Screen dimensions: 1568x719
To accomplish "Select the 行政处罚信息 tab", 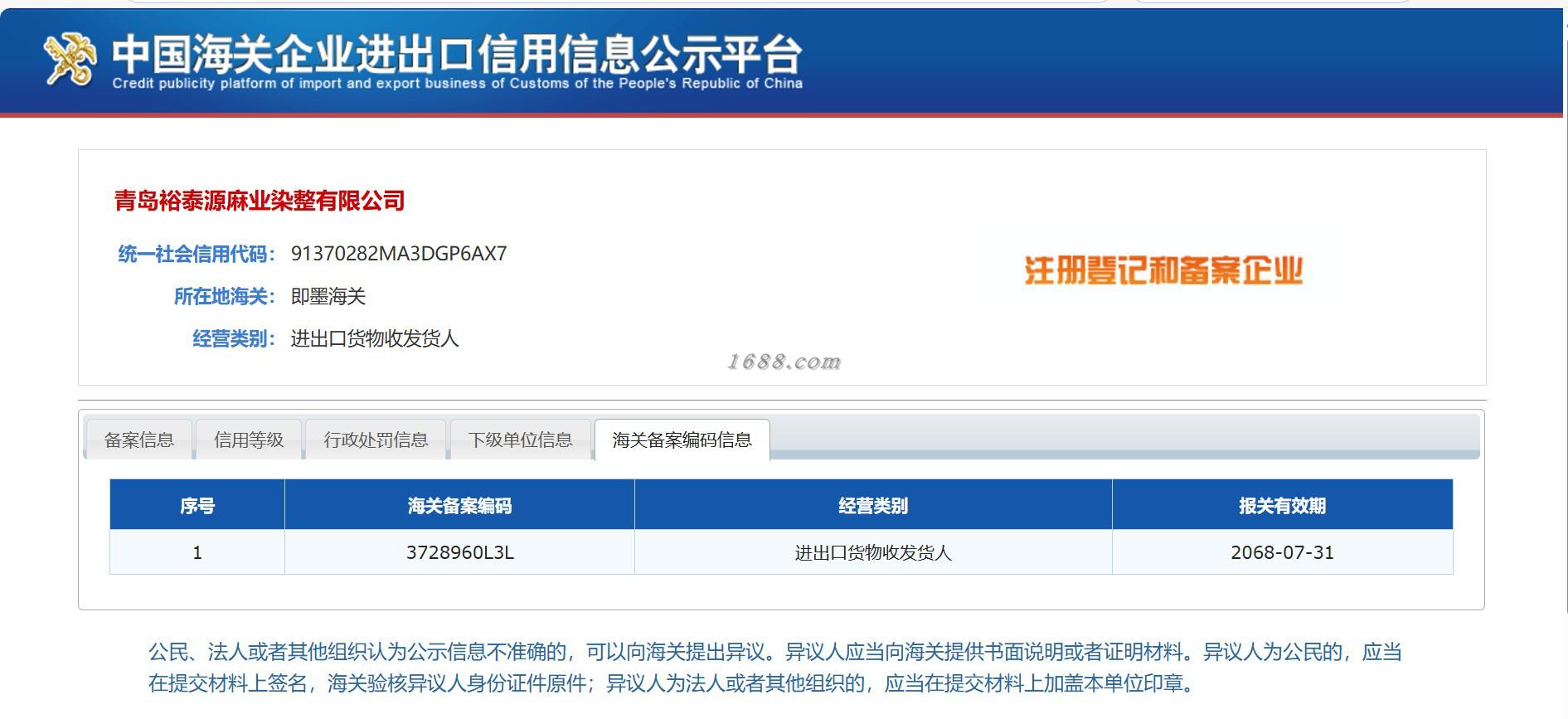I will point(376,440).
